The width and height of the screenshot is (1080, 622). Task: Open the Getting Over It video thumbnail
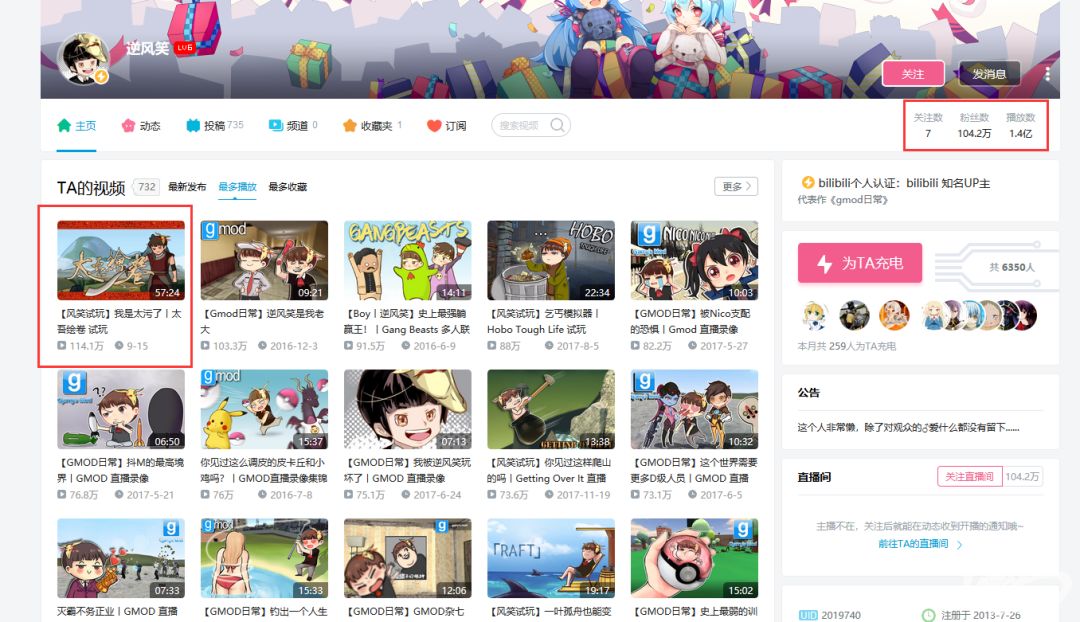coord(550,409)
